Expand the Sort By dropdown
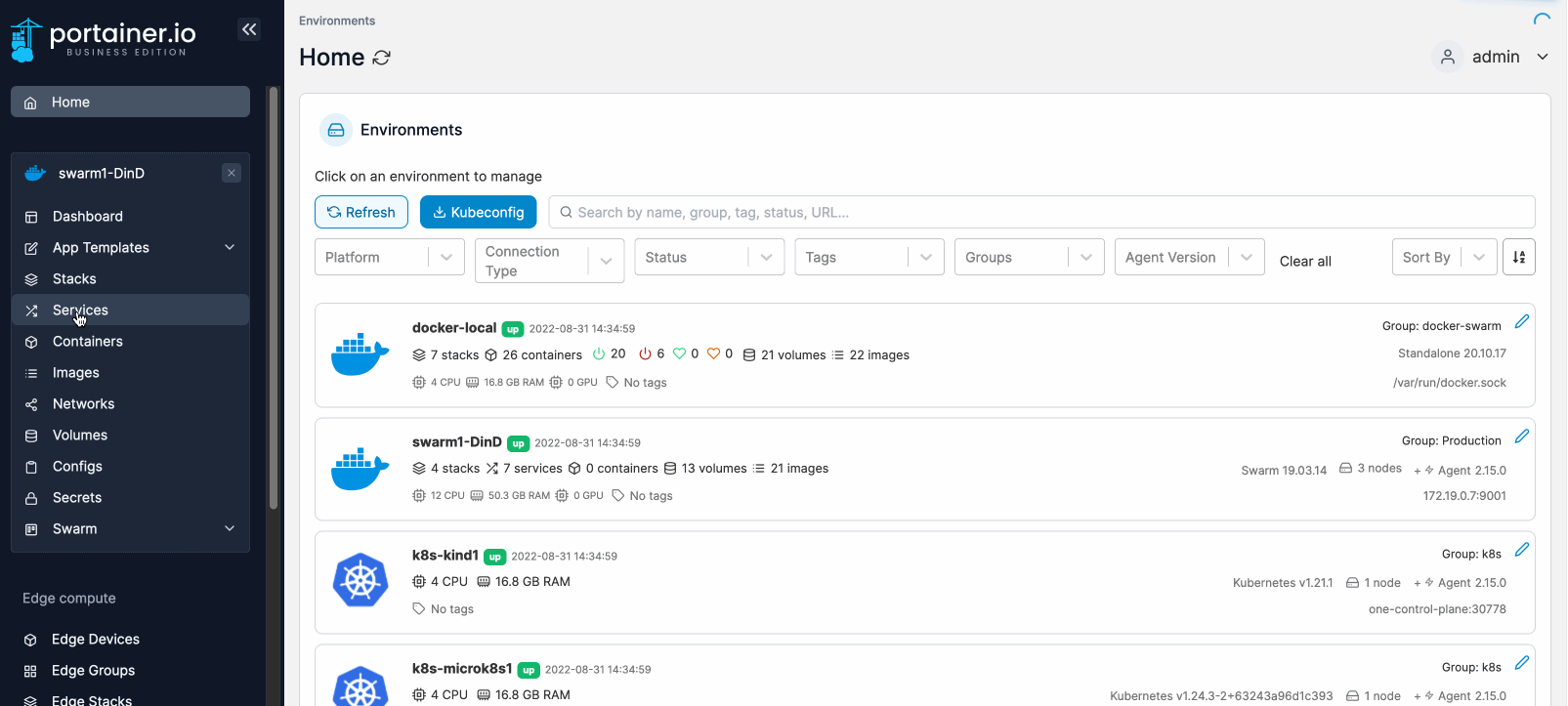 pyautogui.click(x=1443, y=257)
